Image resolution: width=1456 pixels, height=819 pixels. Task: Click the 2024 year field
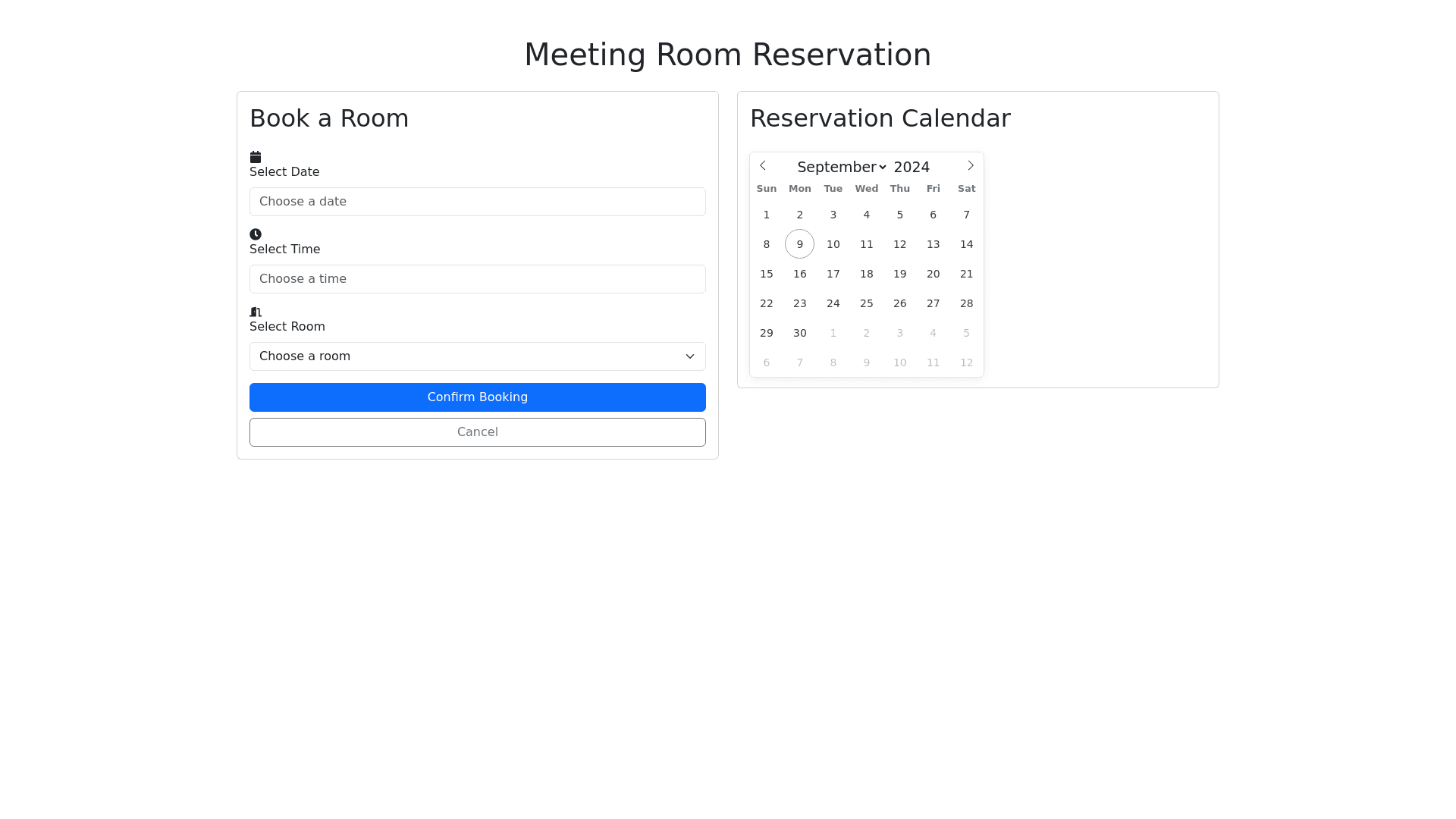pos(912,167)
